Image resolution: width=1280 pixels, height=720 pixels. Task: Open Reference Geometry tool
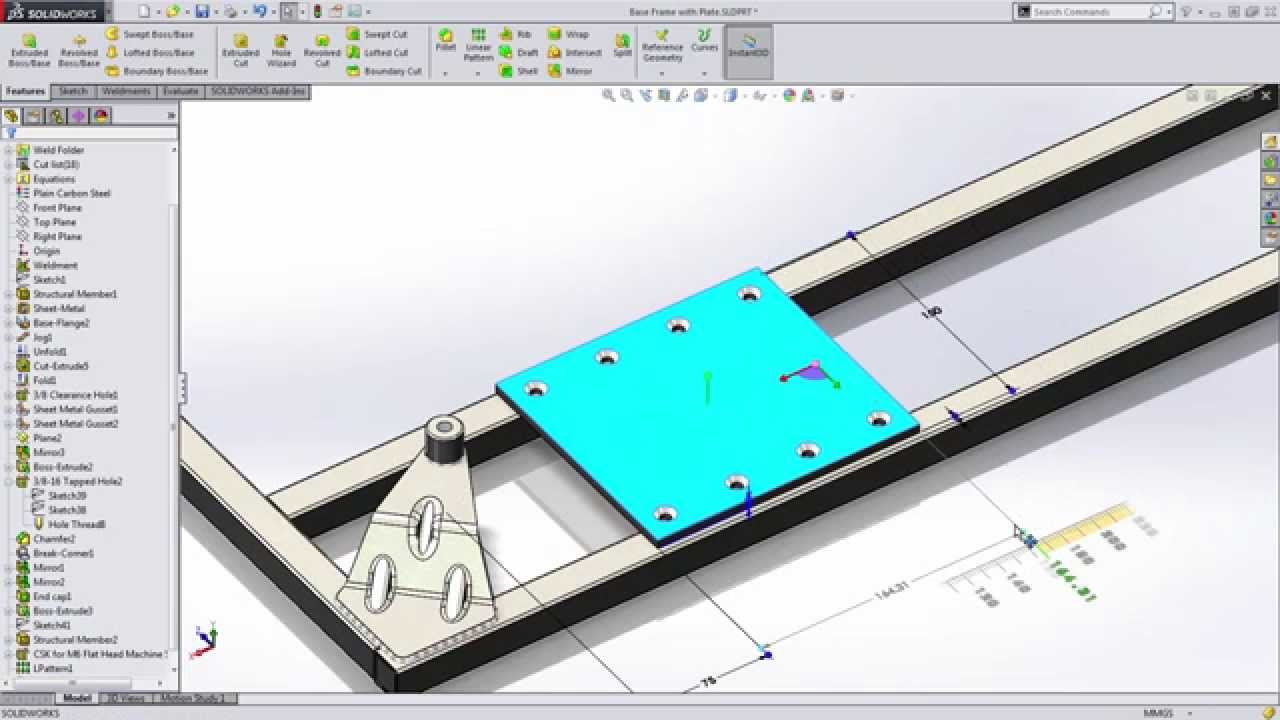(662, 46)
